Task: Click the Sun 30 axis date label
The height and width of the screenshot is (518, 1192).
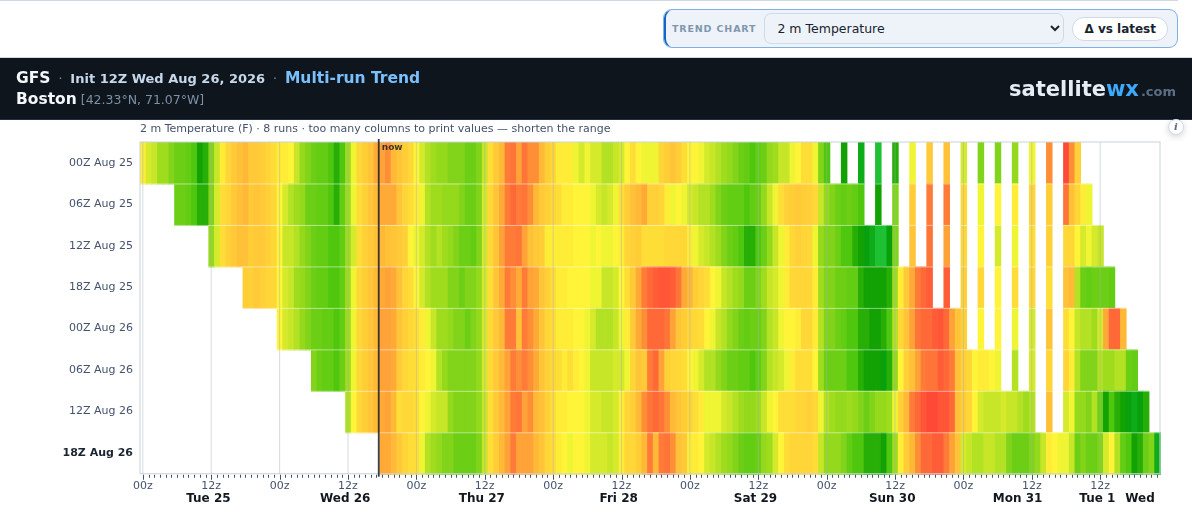Action: [x=892, y=498]
